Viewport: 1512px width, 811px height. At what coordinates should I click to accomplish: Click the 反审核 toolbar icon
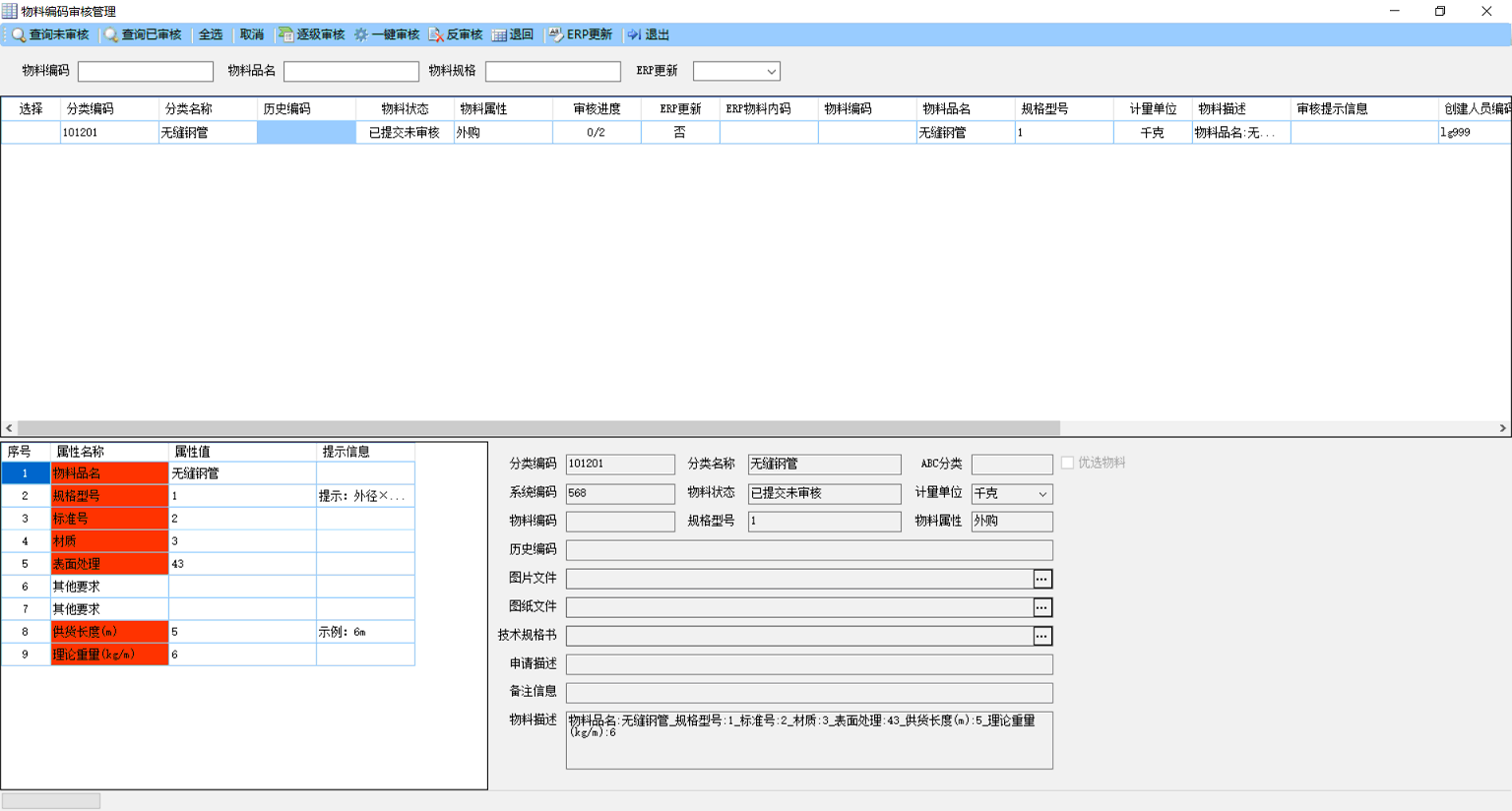436,34
